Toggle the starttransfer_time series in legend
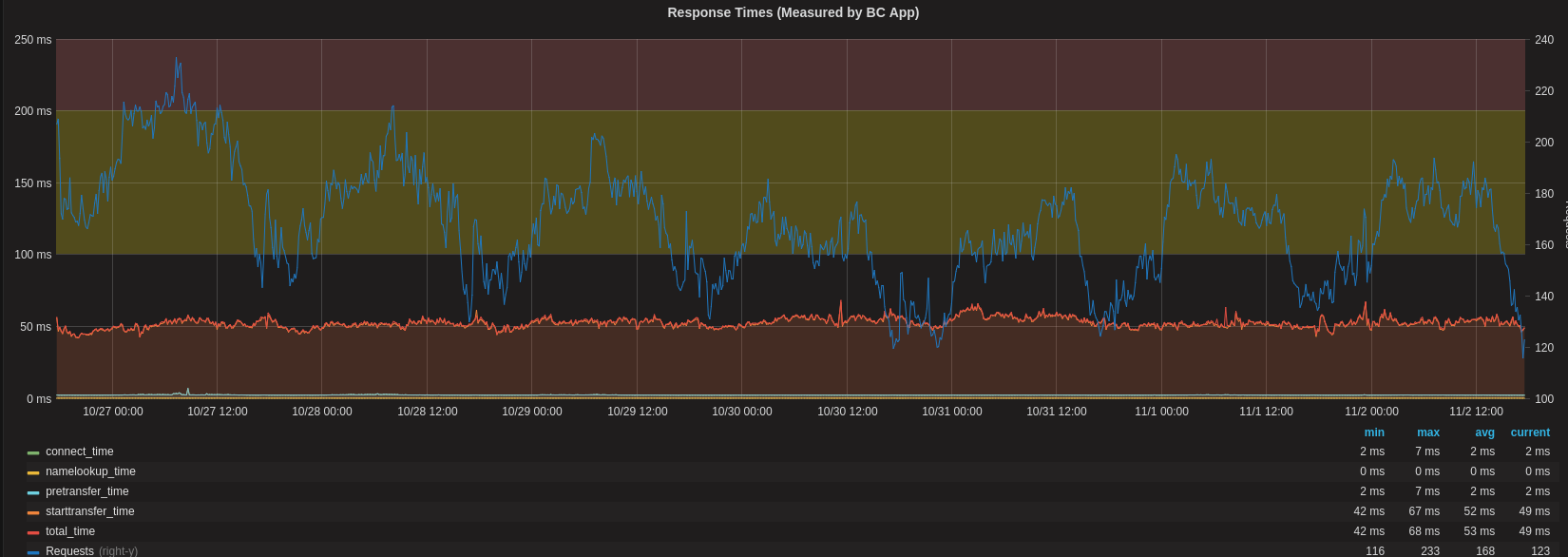Screen dimensions: 1568x557 pyautogui.click(x=89, y=511)
